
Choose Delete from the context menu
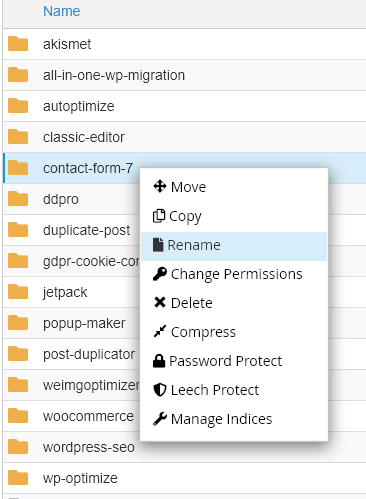pos(234,303)
